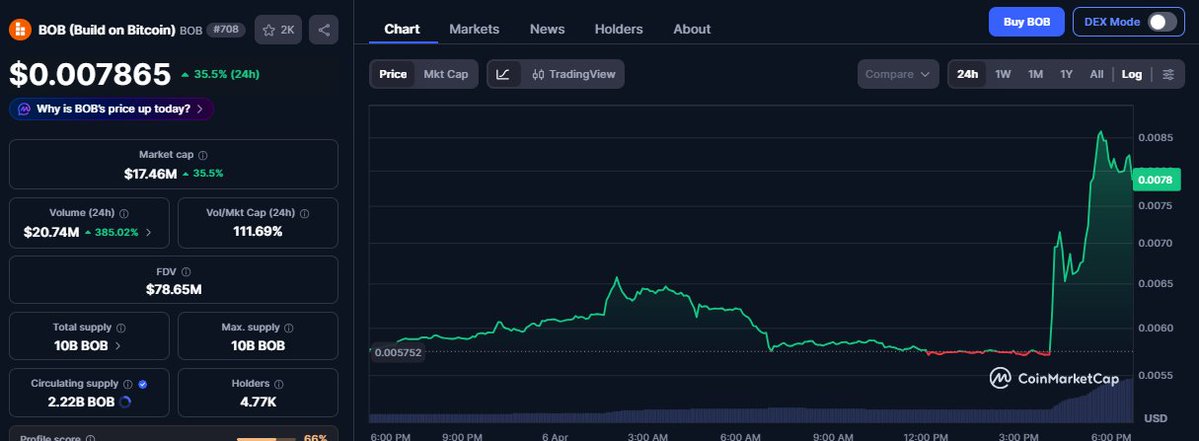
Task: Select the 1M time range
Action: click(x=1035, y=74)
